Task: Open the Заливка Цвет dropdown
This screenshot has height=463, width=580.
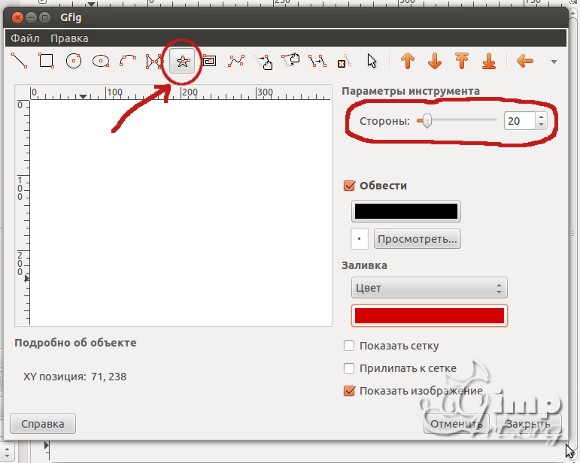Action: 429,288
